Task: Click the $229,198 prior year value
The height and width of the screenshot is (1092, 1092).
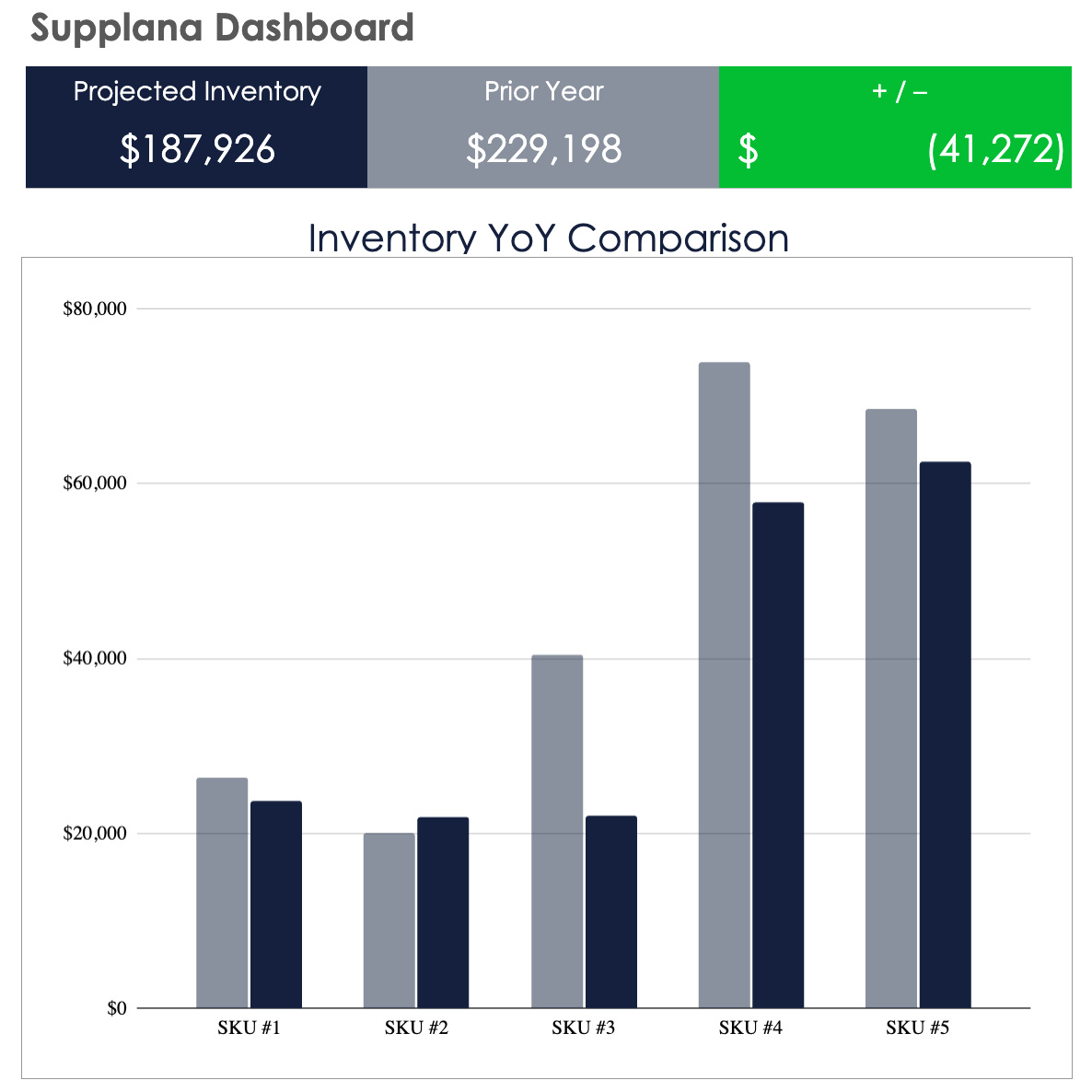Action: [543, 149]
